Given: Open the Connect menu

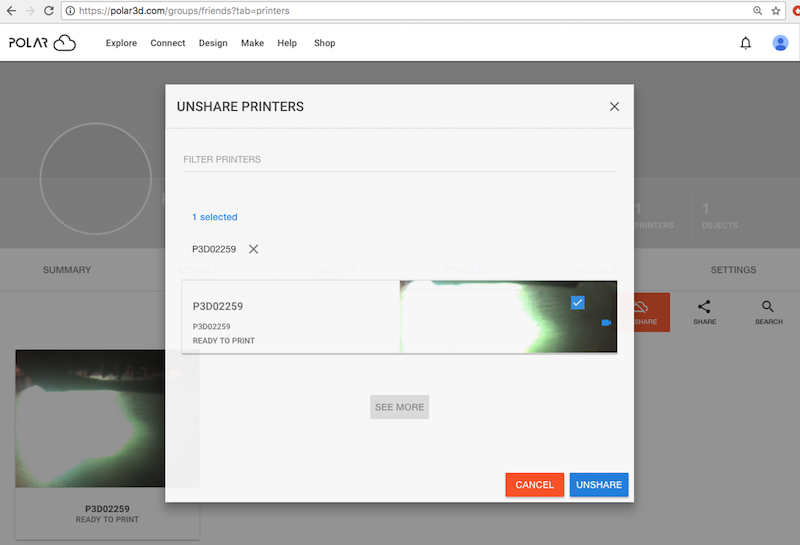Looking at the screenshot, I should (168, 43).
